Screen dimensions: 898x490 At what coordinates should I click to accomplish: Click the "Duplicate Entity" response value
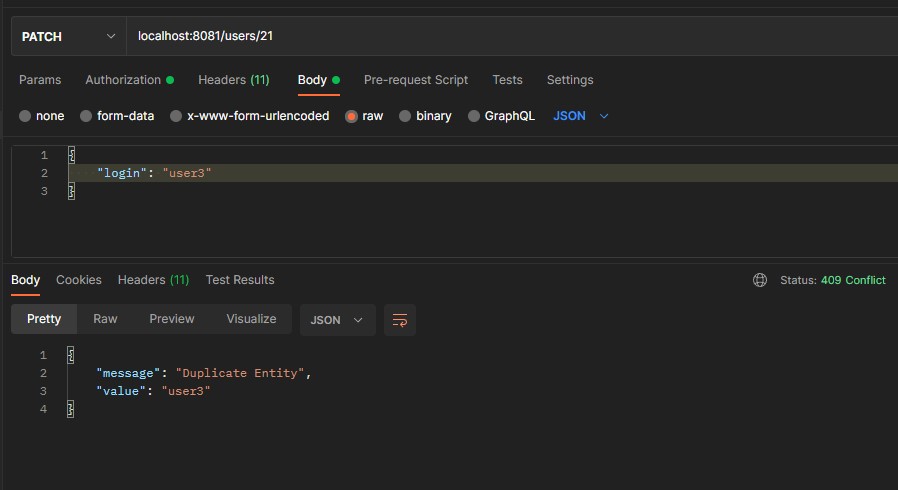pyautogui.click(x=240, y=373)
